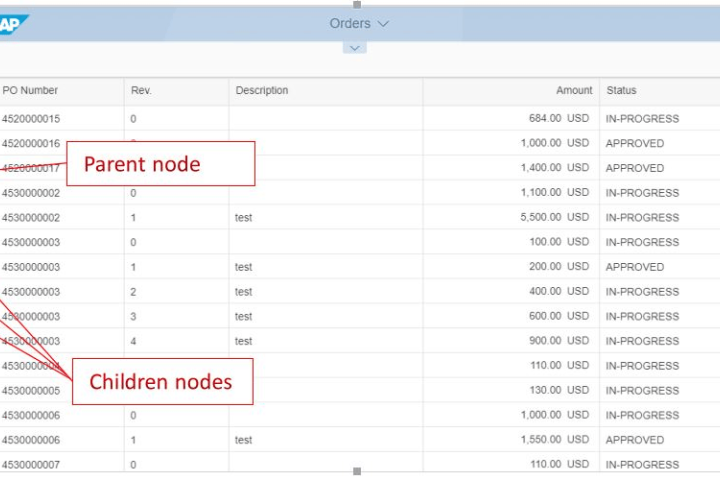
Task: Click the Children nodes annotation label
Action: pos(161,381)
